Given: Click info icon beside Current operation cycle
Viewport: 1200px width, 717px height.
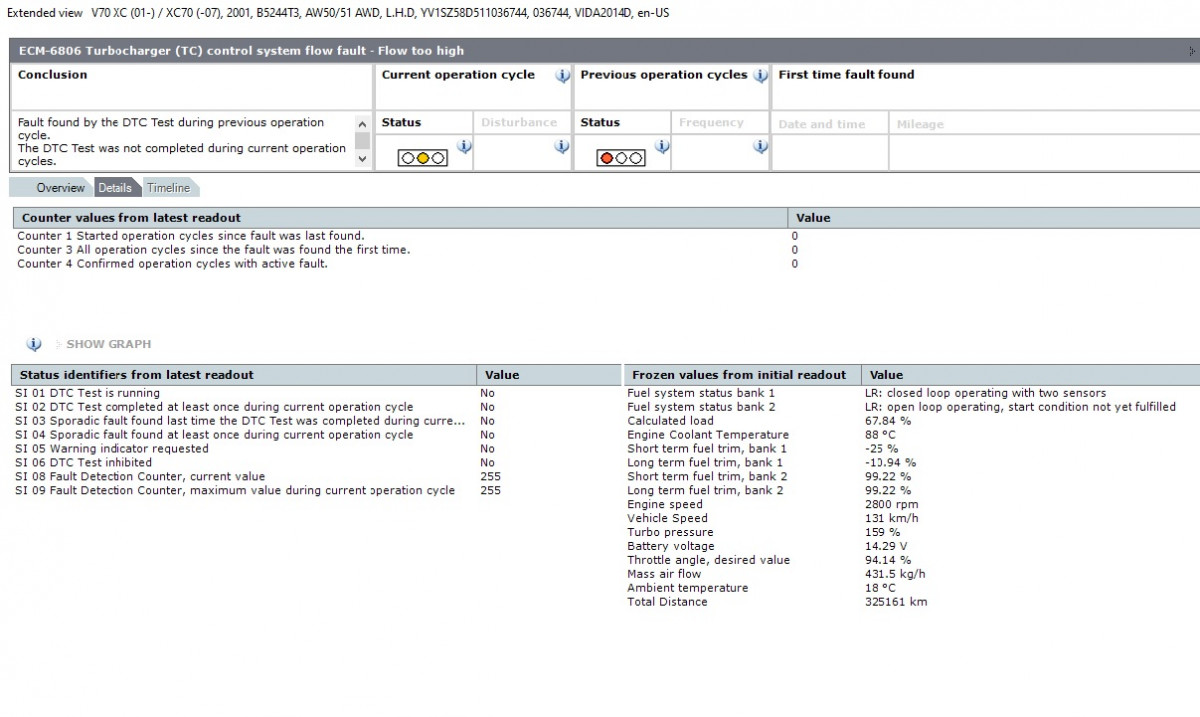Looking at the screenshot, I should point(562,76).
